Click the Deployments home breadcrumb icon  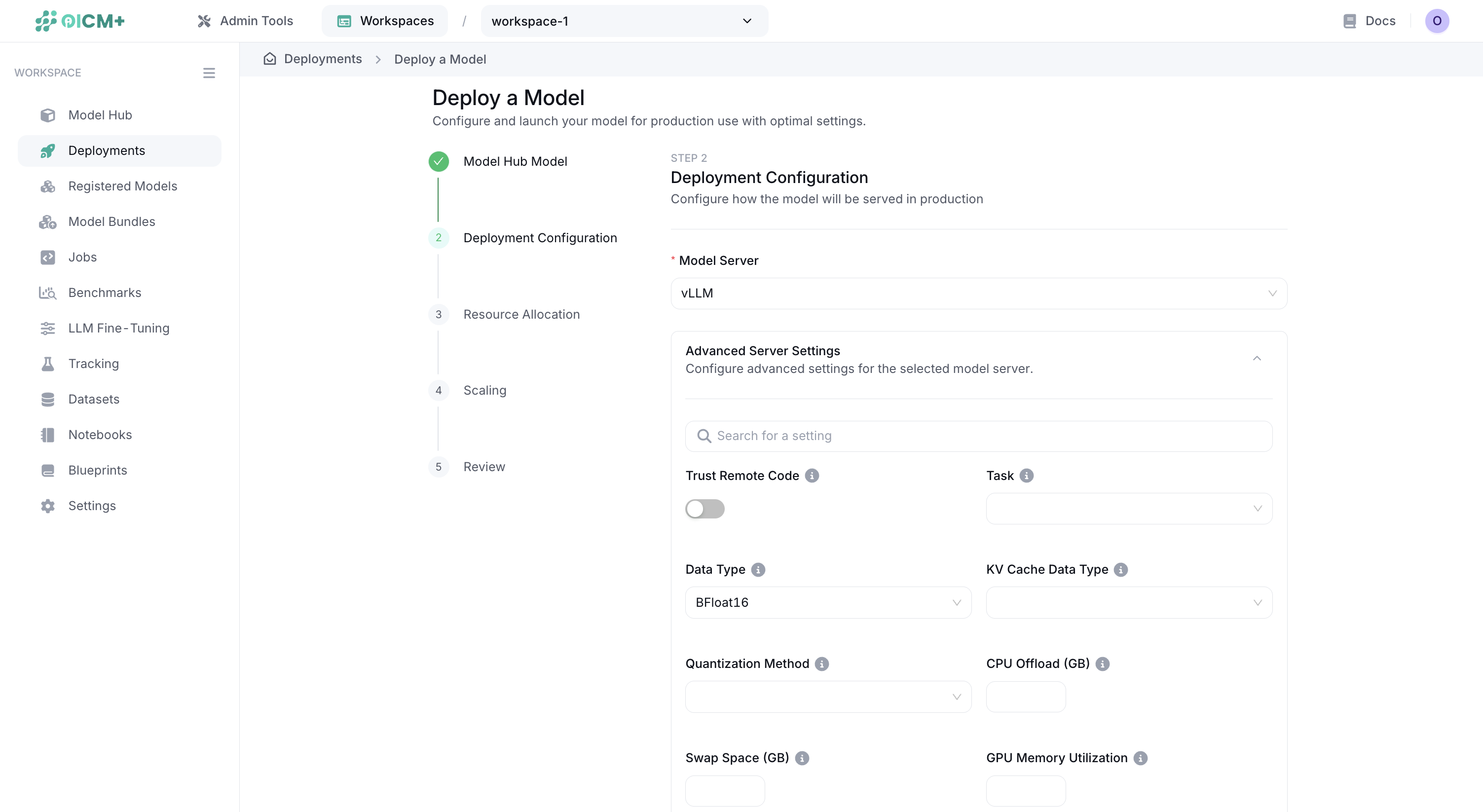pyautogui.click(x=269, y=59)
